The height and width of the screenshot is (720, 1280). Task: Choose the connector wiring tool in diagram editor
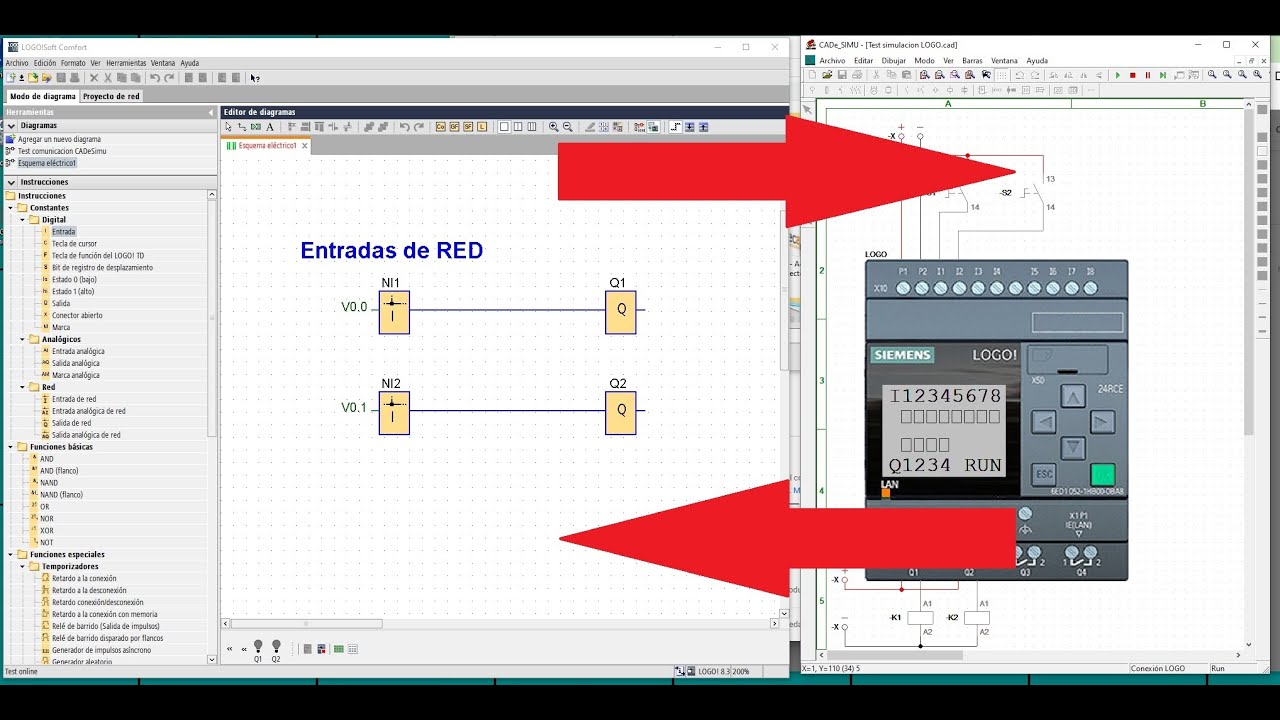pyautogui.click(x=242, y=127)
